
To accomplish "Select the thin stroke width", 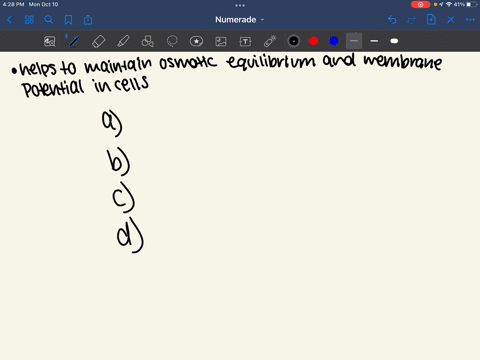I will 354,41.
